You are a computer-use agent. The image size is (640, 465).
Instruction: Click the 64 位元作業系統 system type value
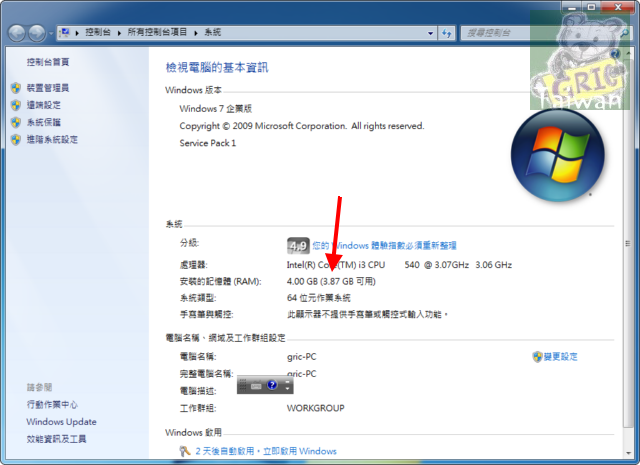click(319, 298)
